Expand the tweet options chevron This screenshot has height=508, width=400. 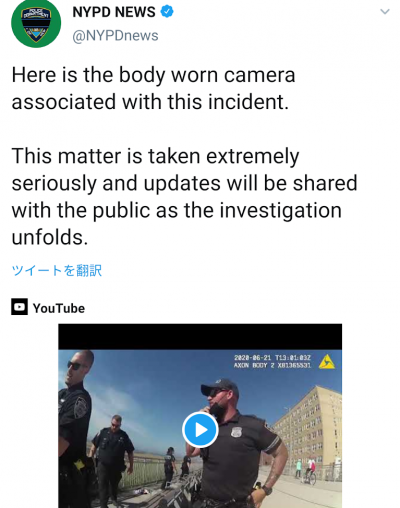[x=385, y=12]
